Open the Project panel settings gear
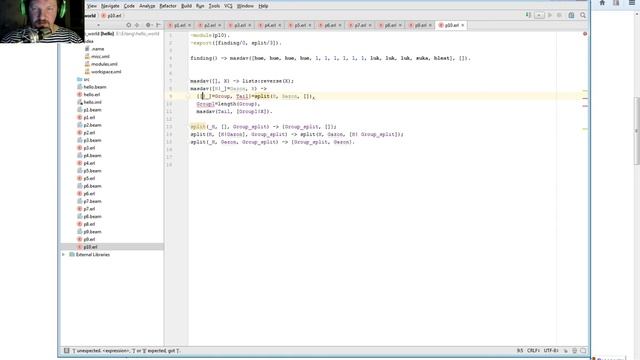640x360 pixels. [x=149, y=25]
